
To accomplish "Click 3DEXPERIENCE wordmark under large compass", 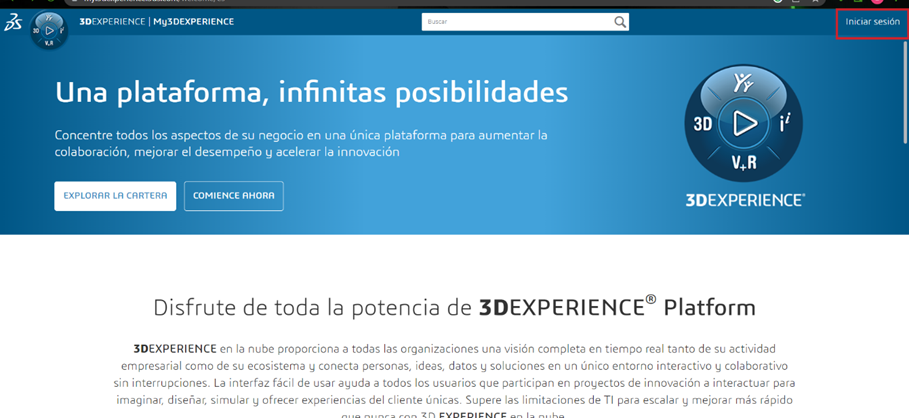I will click(x=745, y=200).
